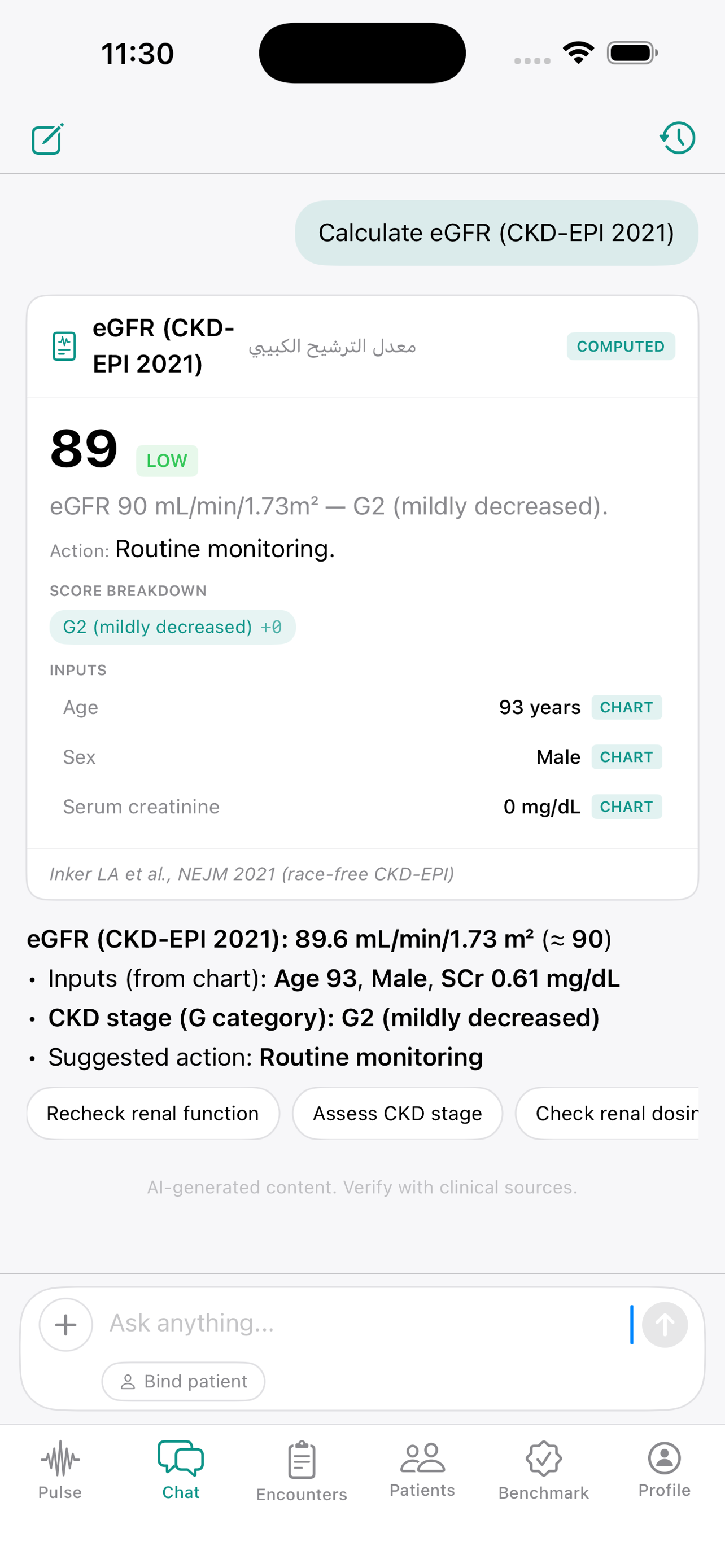
Task: Select the Chat tab
Action: pos(181,1470)
